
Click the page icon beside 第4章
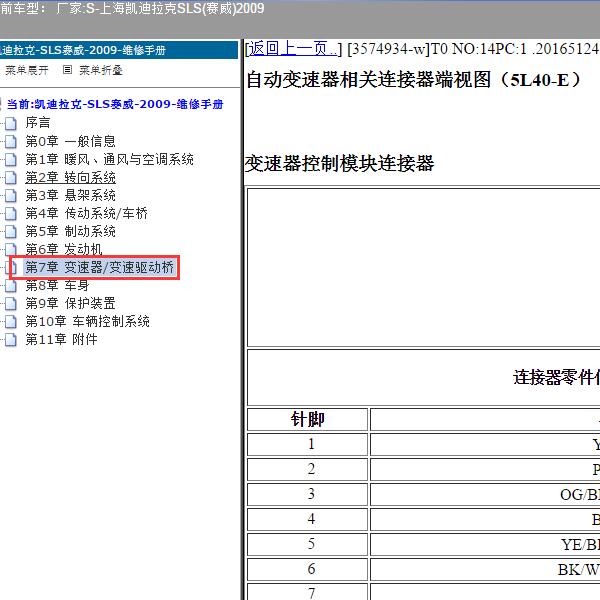coord(11,214)
